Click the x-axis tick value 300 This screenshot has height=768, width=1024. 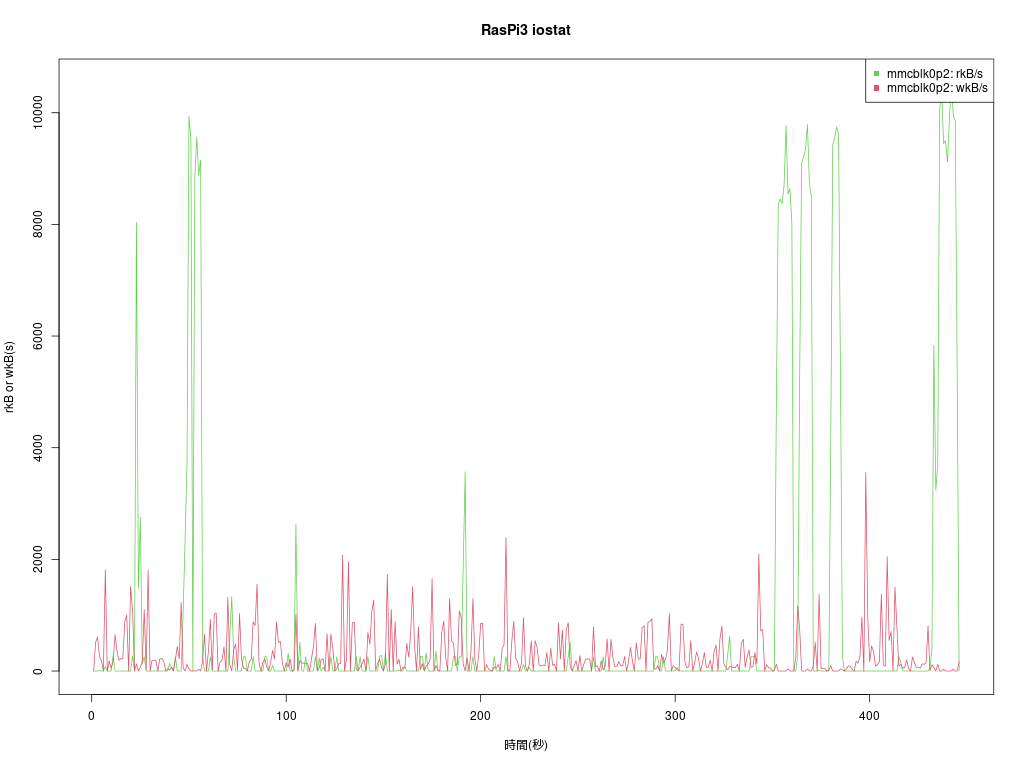click(x=675, y=716)
